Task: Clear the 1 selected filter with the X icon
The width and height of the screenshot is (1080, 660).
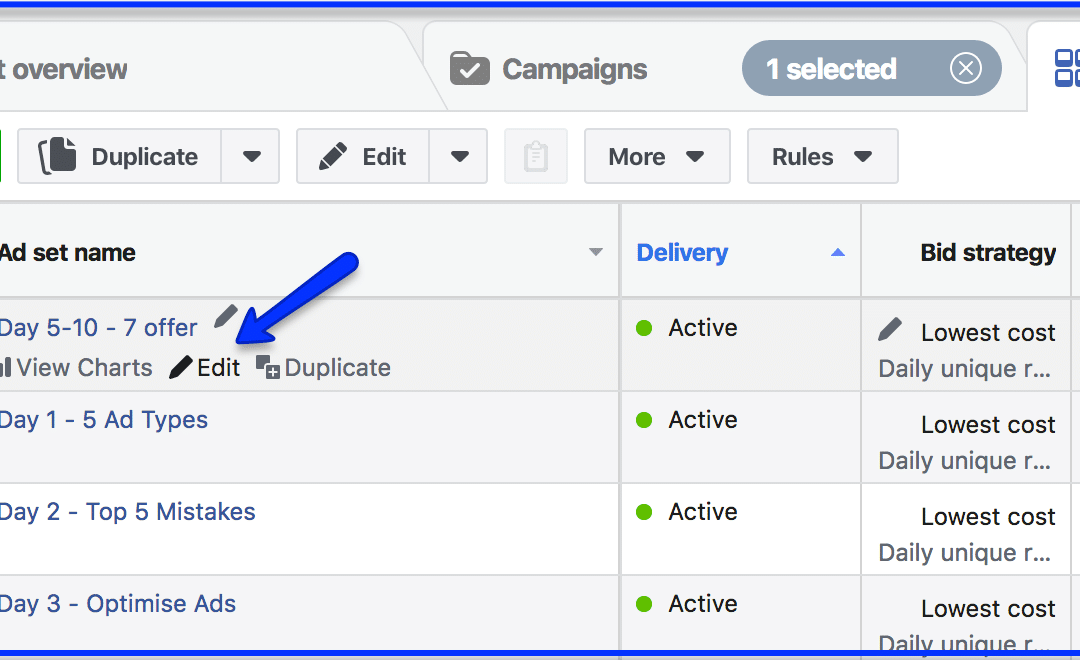Action: [966, 68]
